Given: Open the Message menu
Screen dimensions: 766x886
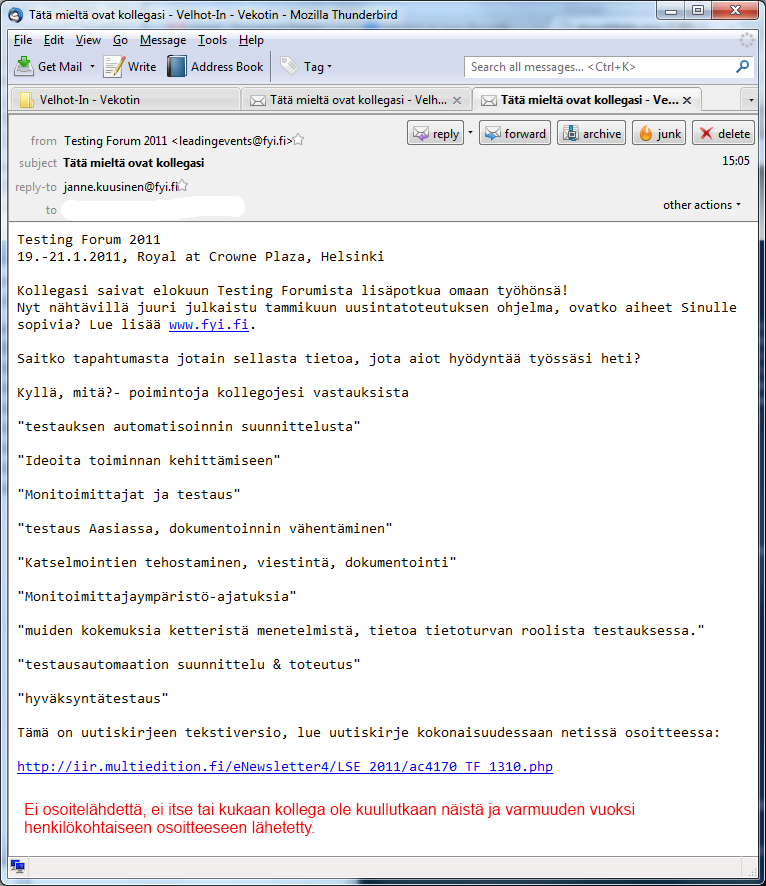Looking at the screenshot, I should (x=163, y=40).
